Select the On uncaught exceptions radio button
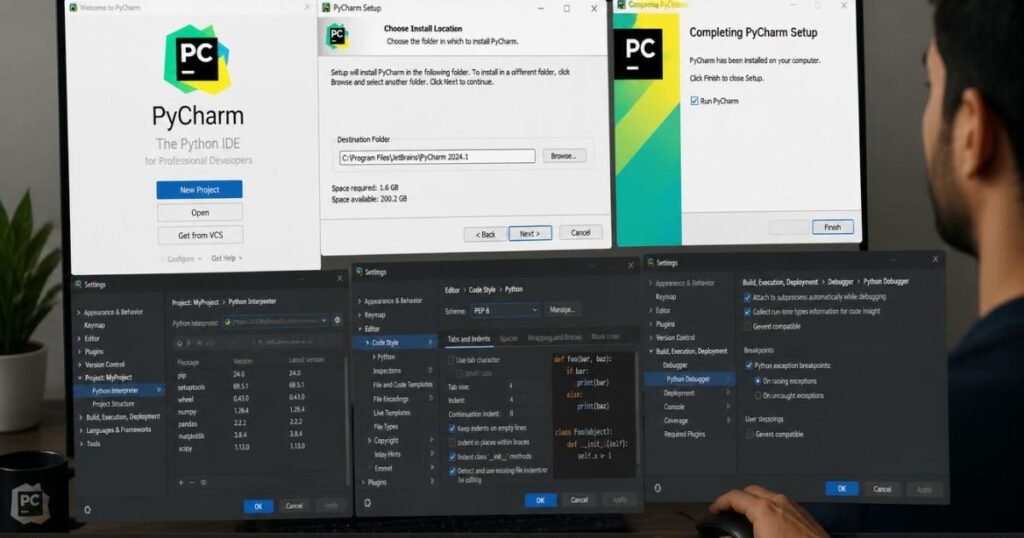Viewport: 1024px width, 538px height. pyautogui.click(x=758, y=396)
